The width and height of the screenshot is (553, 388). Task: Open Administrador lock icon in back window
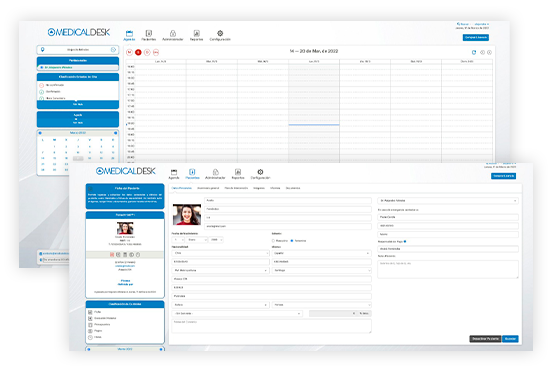(173, 33)
